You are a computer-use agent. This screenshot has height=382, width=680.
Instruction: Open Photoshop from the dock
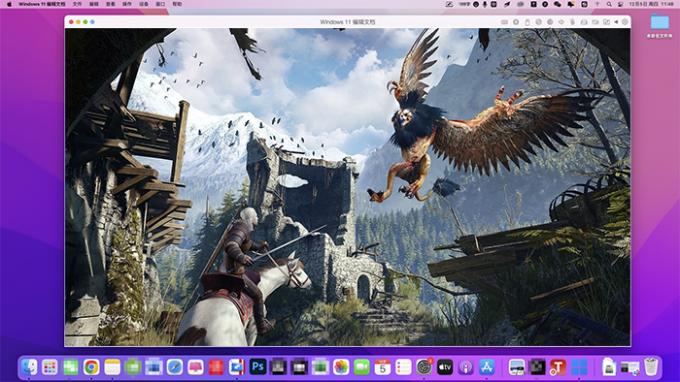(x=258, y=367)
